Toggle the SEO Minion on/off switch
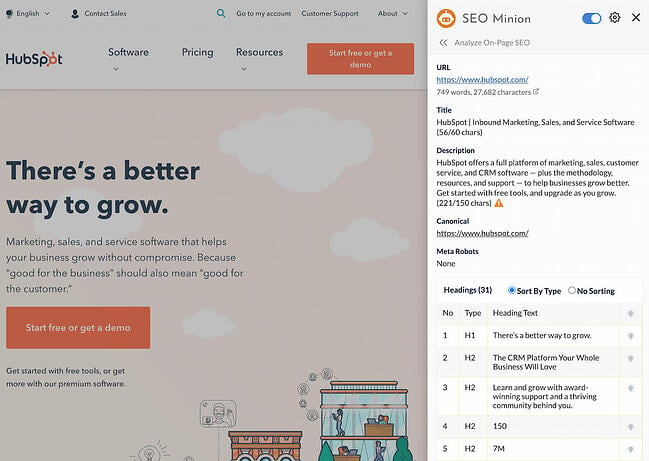This screenshot has width=649, height=461. [x=591, y=18]
